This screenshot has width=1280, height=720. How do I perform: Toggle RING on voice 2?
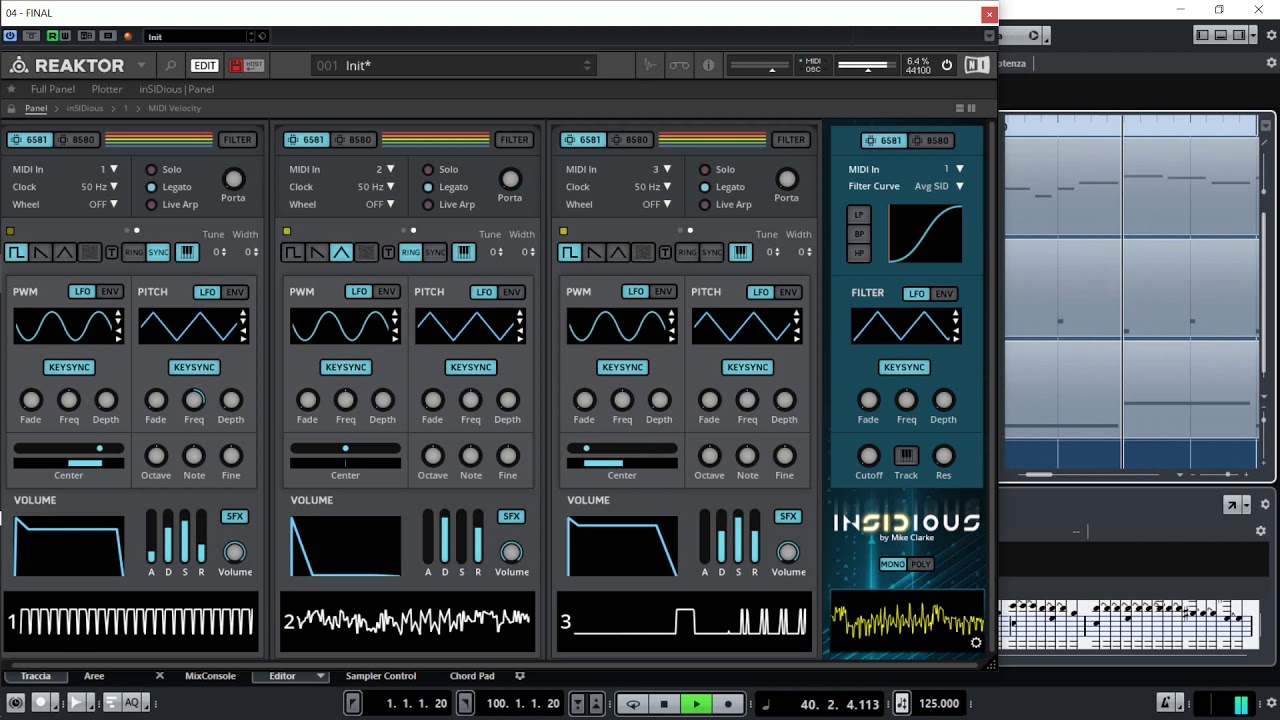click(x=410, y=252)
